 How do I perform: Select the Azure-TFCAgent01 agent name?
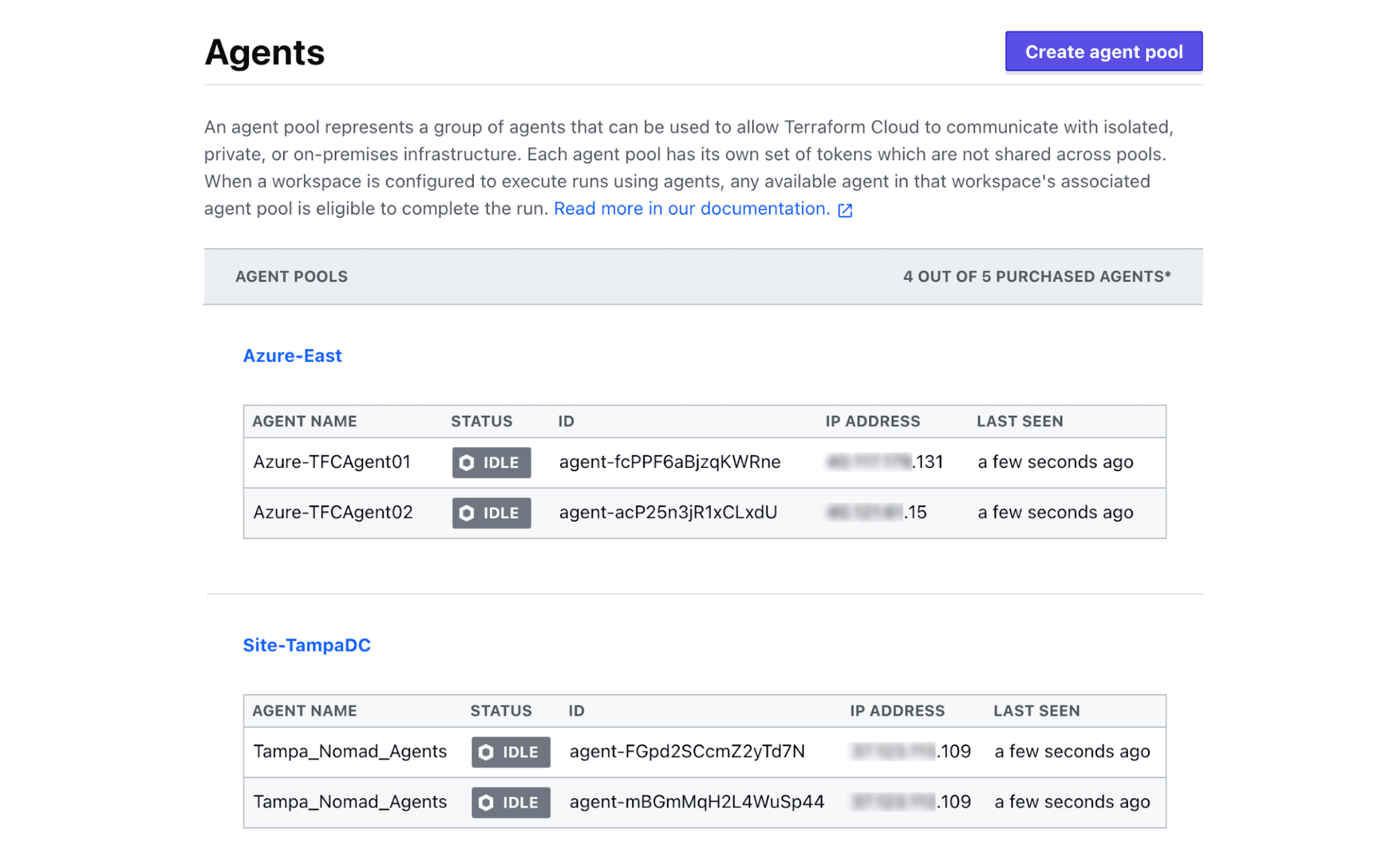point(332,462)
